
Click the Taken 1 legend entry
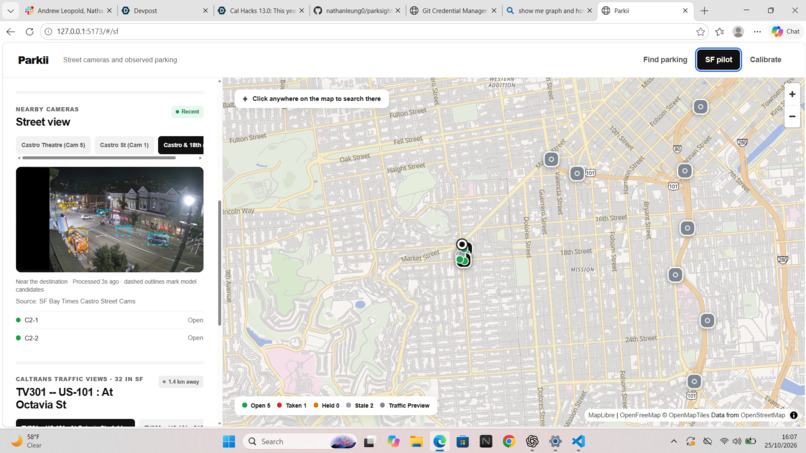pos(291,405)
